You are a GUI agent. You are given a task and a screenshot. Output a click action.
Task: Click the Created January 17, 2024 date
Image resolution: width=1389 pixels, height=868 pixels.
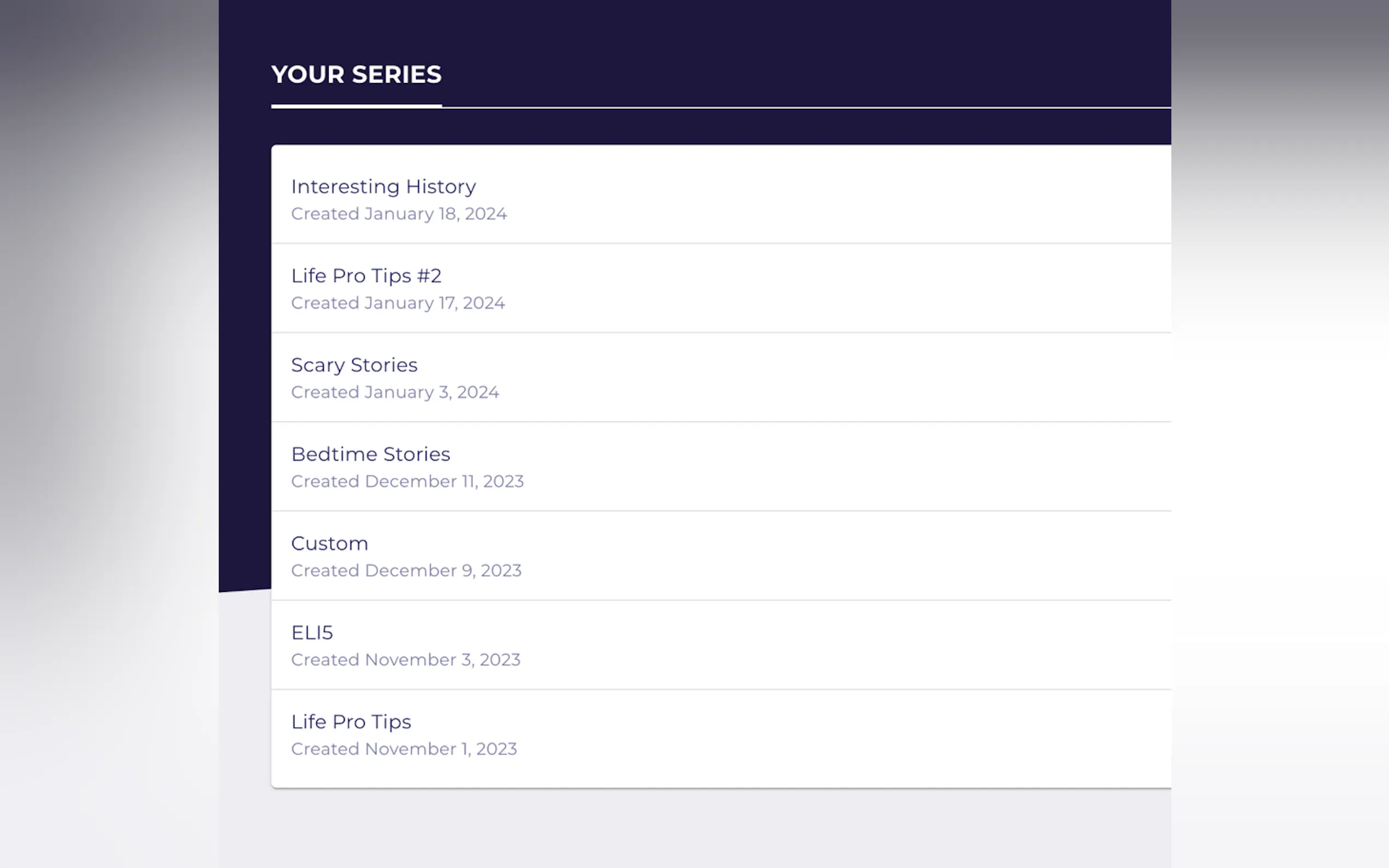coord(398,303)
